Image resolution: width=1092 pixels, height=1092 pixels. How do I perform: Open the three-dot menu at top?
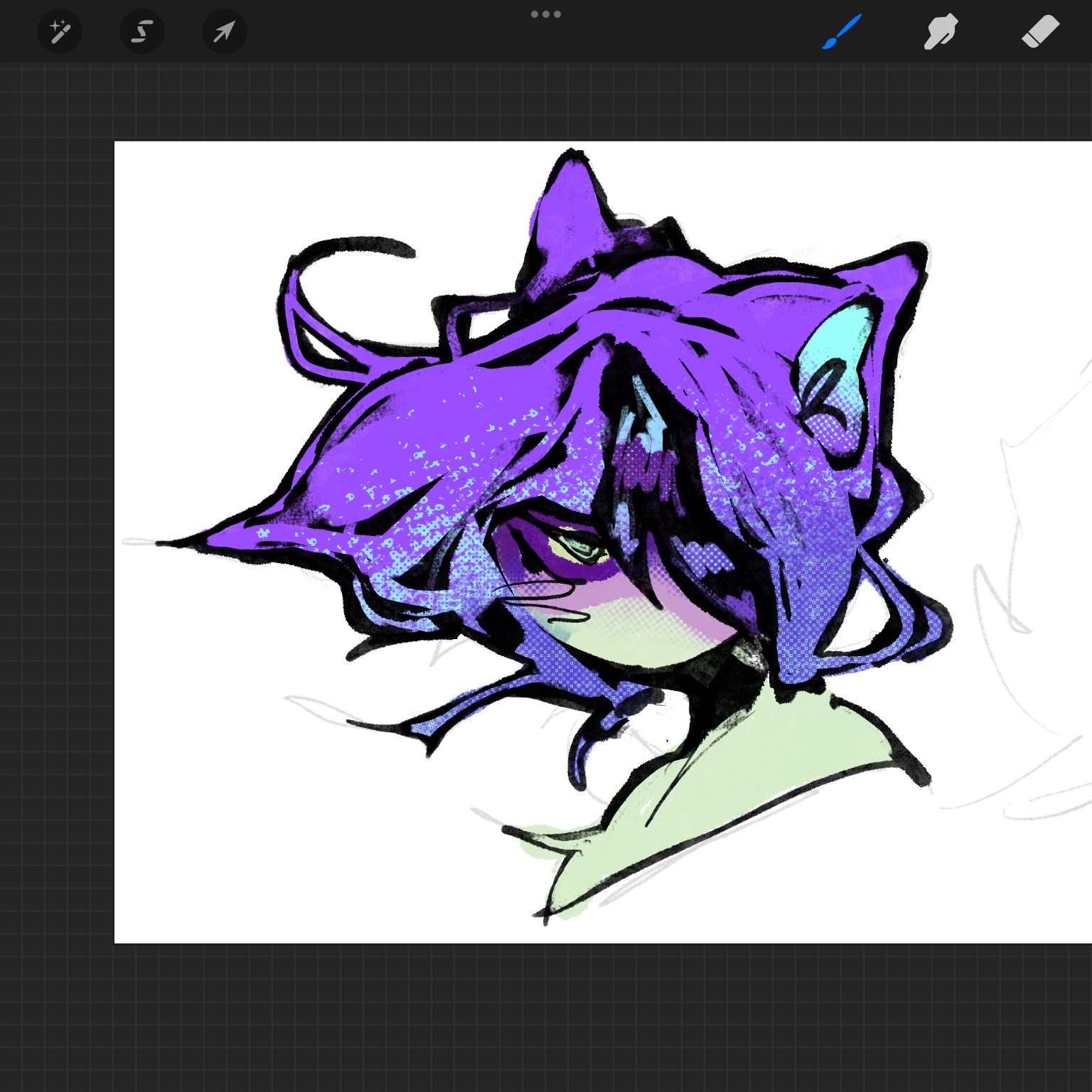[546, 14]
